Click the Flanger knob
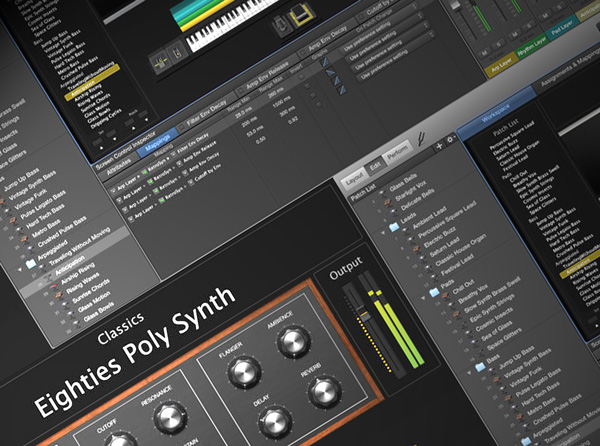This screenshot has height=446, width=600. 243,372
